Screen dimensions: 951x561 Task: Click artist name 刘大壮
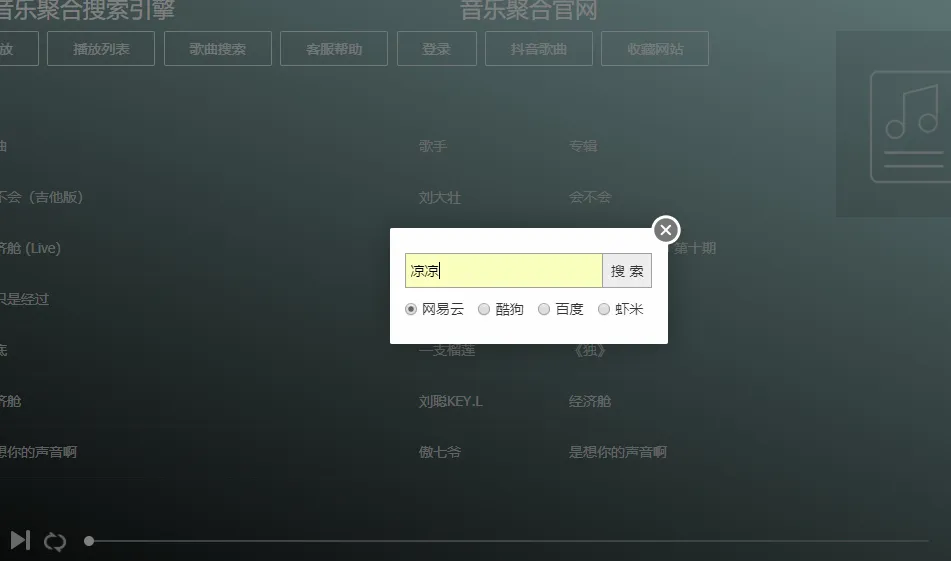(440, 198)
